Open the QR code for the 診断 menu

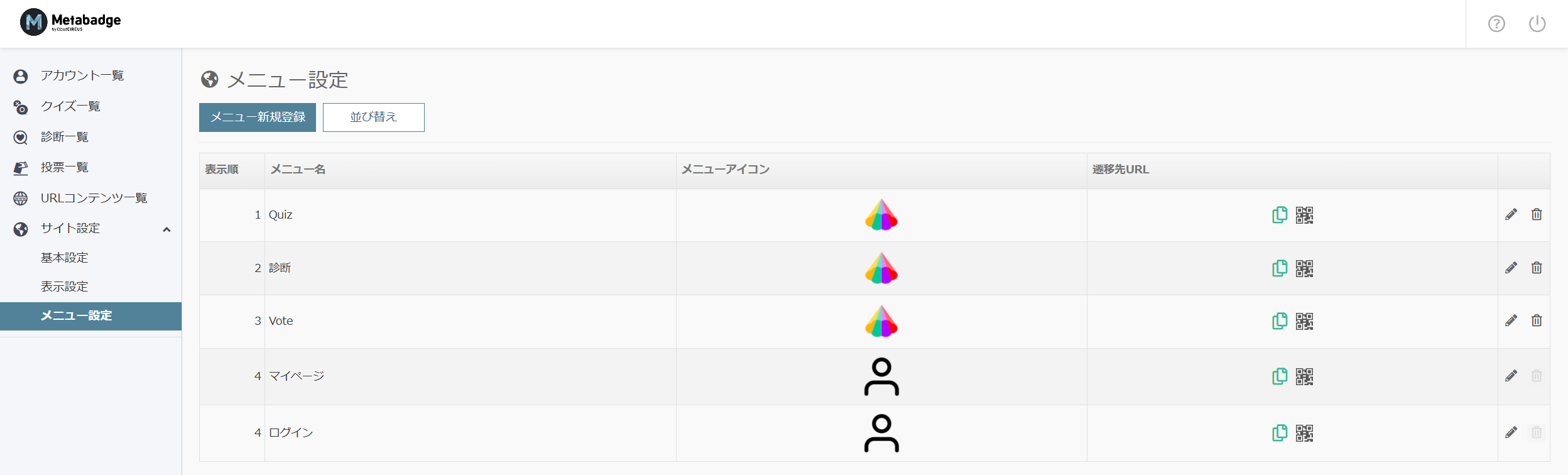point(1305,268)
